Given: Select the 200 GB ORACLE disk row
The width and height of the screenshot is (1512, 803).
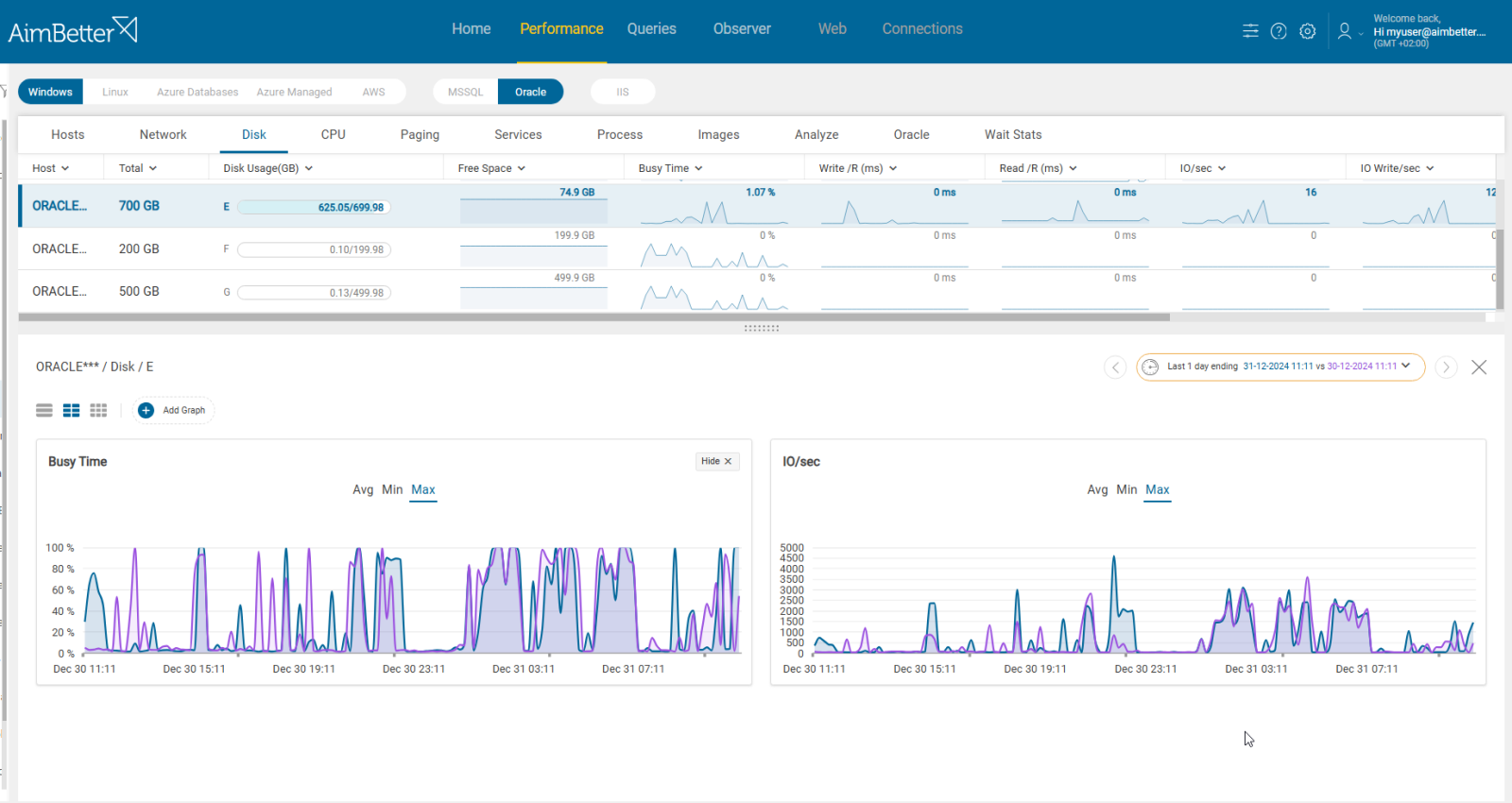Looking at the screenshot, I should click(756, 248).
